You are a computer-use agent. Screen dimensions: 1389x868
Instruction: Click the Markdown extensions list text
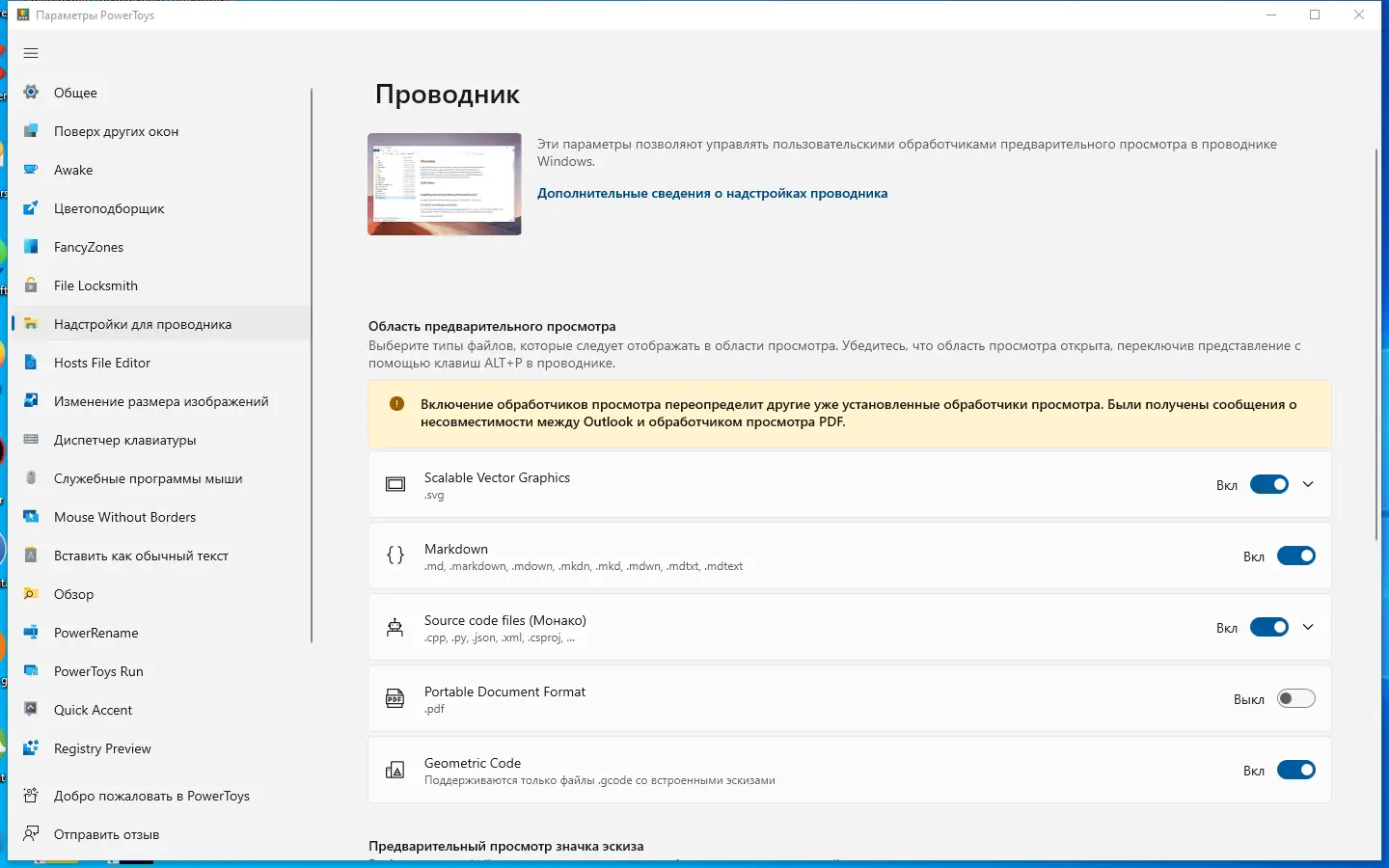tap(584, 566)
